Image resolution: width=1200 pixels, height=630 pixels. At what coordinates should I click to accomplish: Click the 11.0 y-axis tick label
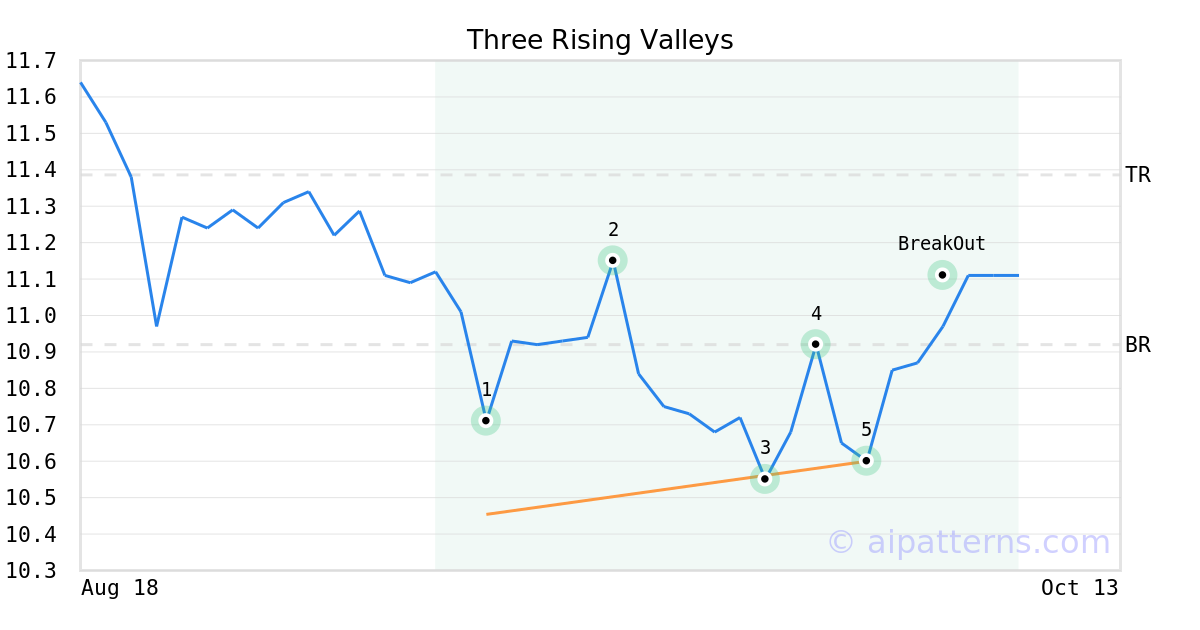[30, 316]
